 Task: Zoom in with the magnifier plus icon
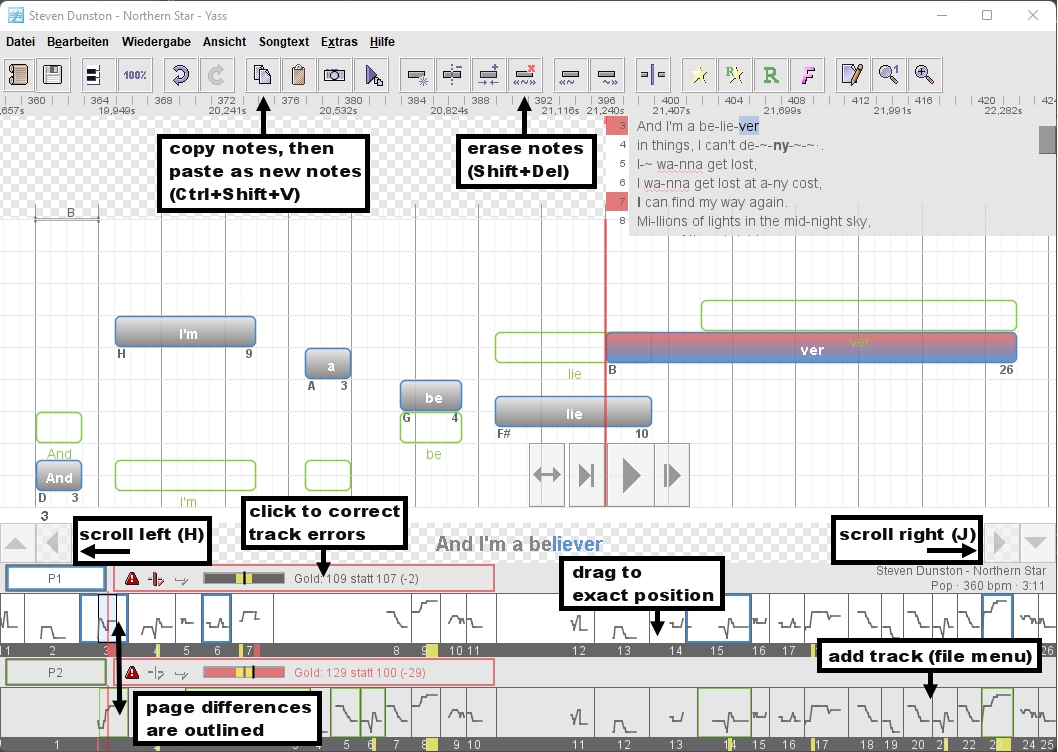pyautogui.click(x=923, y=75)
